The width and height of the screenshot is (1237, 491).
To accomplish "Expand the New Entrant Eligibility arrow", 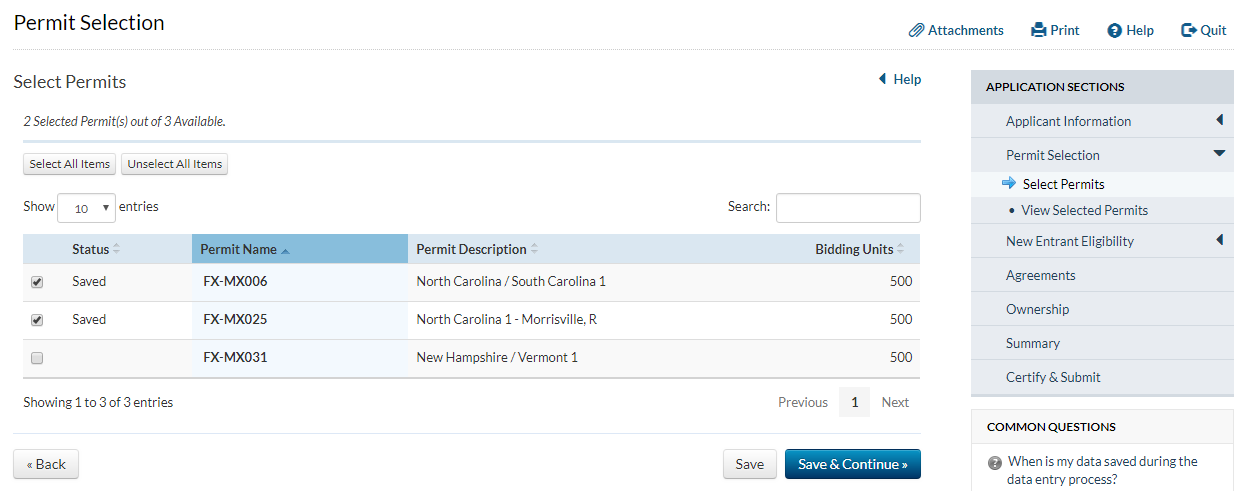I will pyautogui.click(x=1219, y=240).
